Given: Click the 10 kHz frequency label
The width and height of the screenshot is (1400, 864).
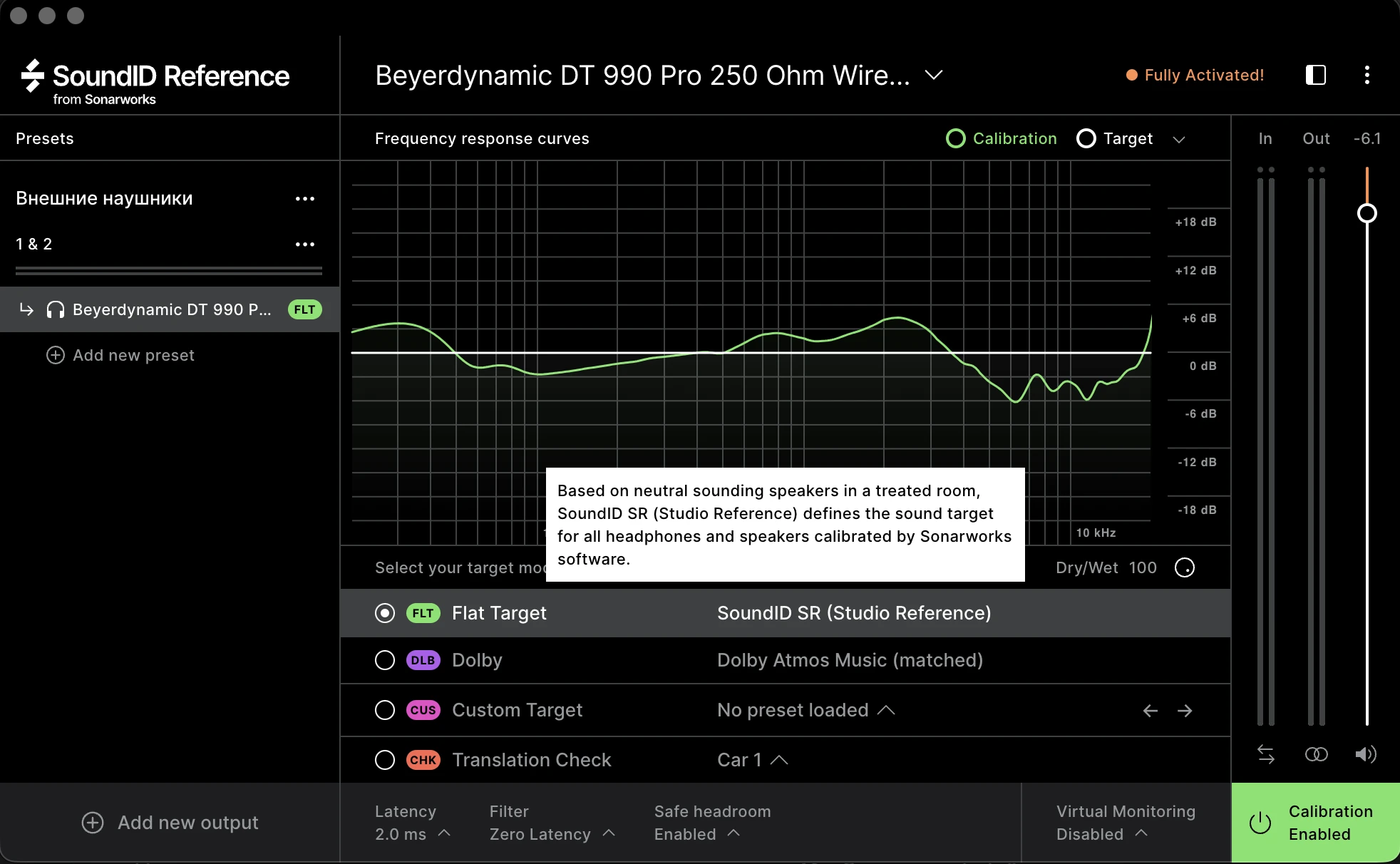Looking at the screenshot, I should point(1096,533).
